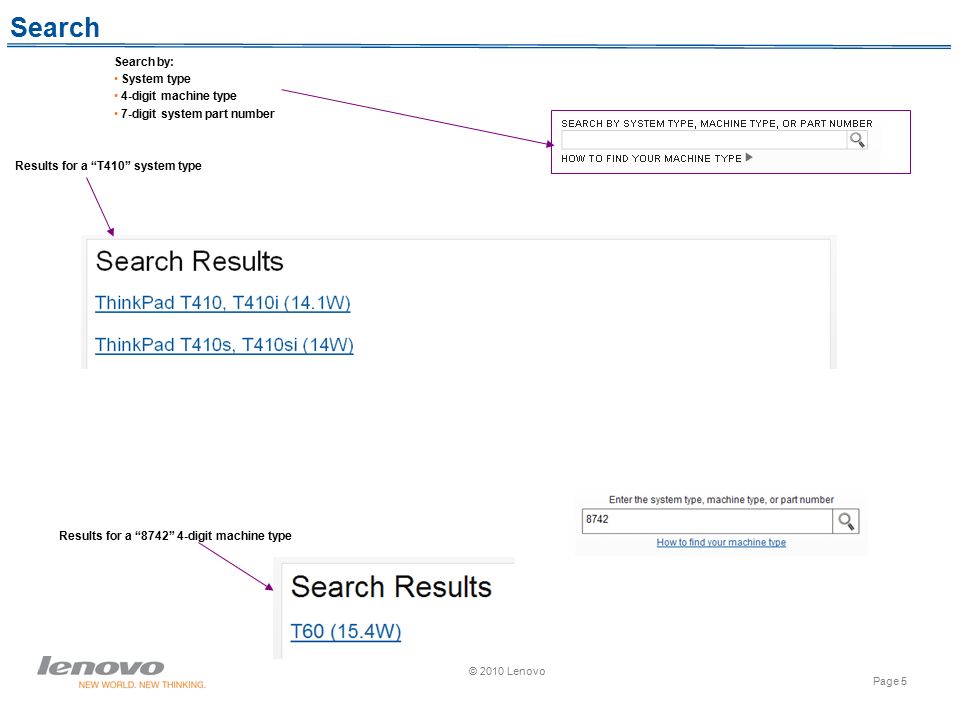960x720 pixels.
Task: Click the search magnifier beside 8742 field
Action: 846,521
